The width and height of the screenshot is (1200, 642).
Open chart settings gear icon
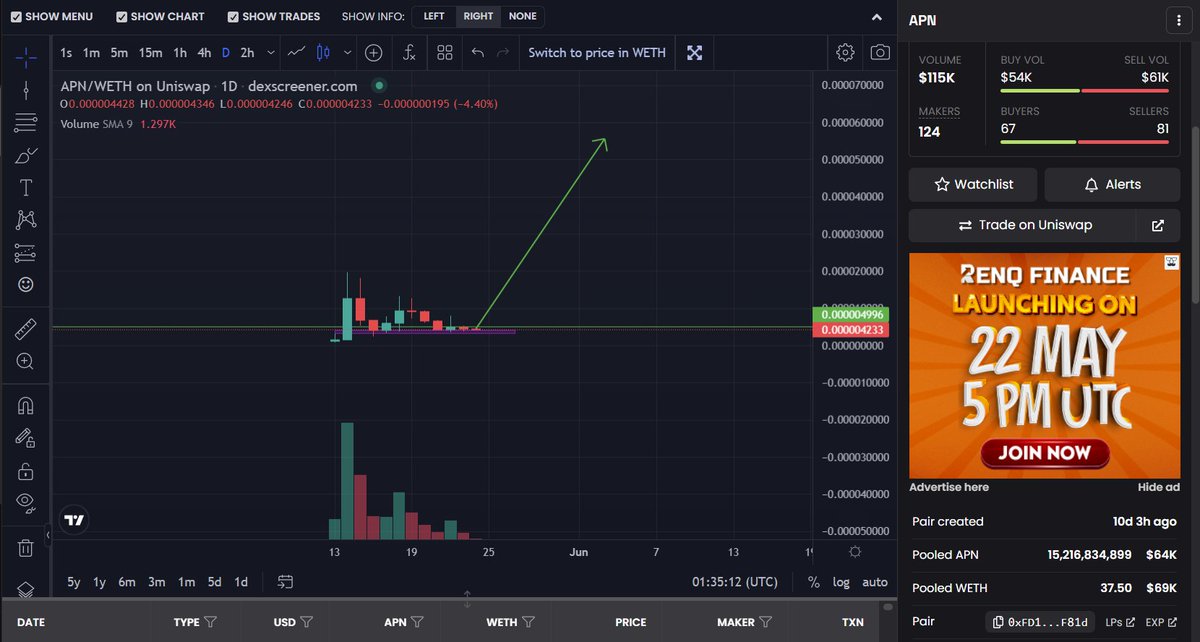845,52
